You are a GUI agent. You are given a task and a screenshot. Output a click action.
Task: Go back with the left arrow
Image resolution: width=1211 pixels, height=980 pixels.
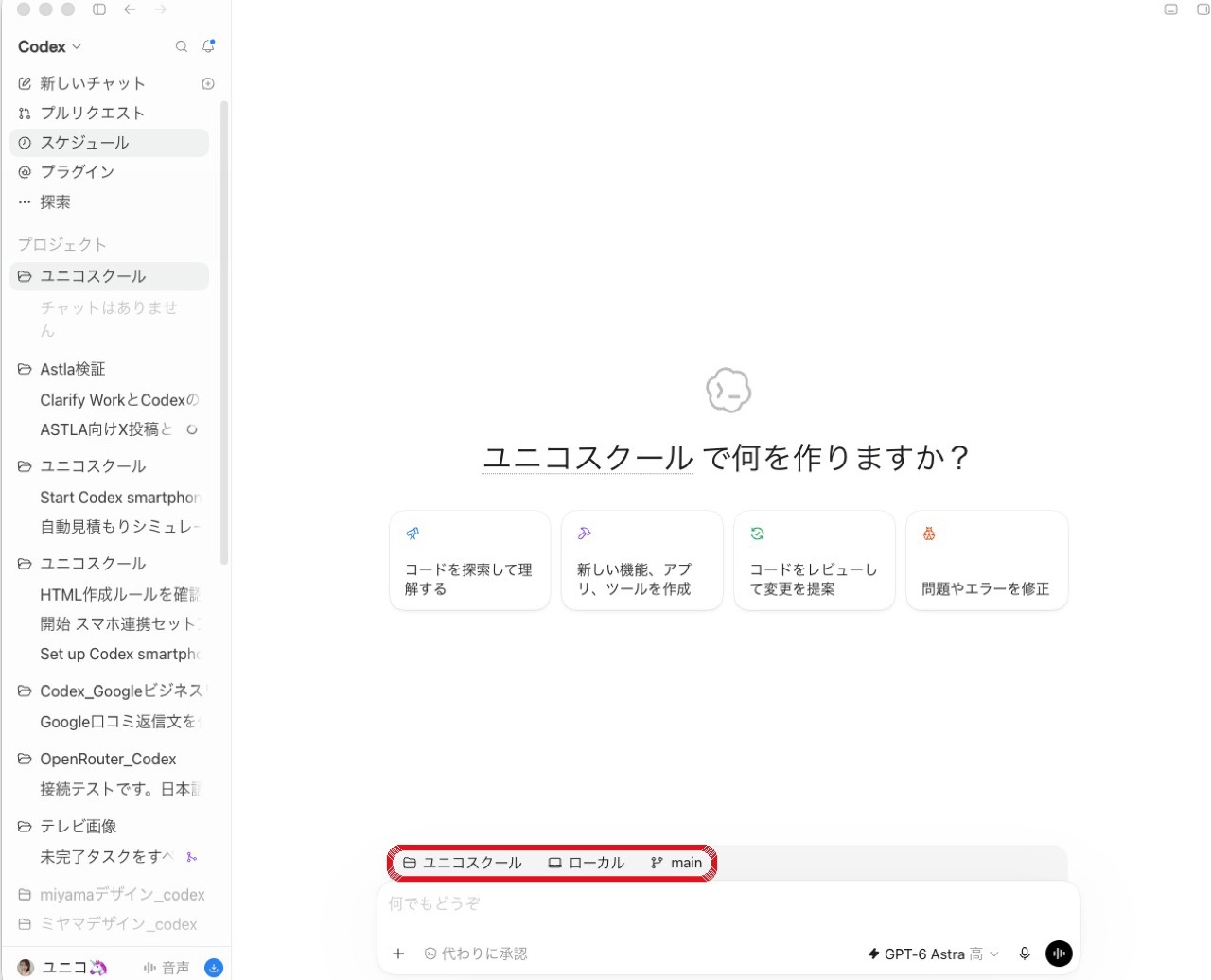tap(130, 9)
